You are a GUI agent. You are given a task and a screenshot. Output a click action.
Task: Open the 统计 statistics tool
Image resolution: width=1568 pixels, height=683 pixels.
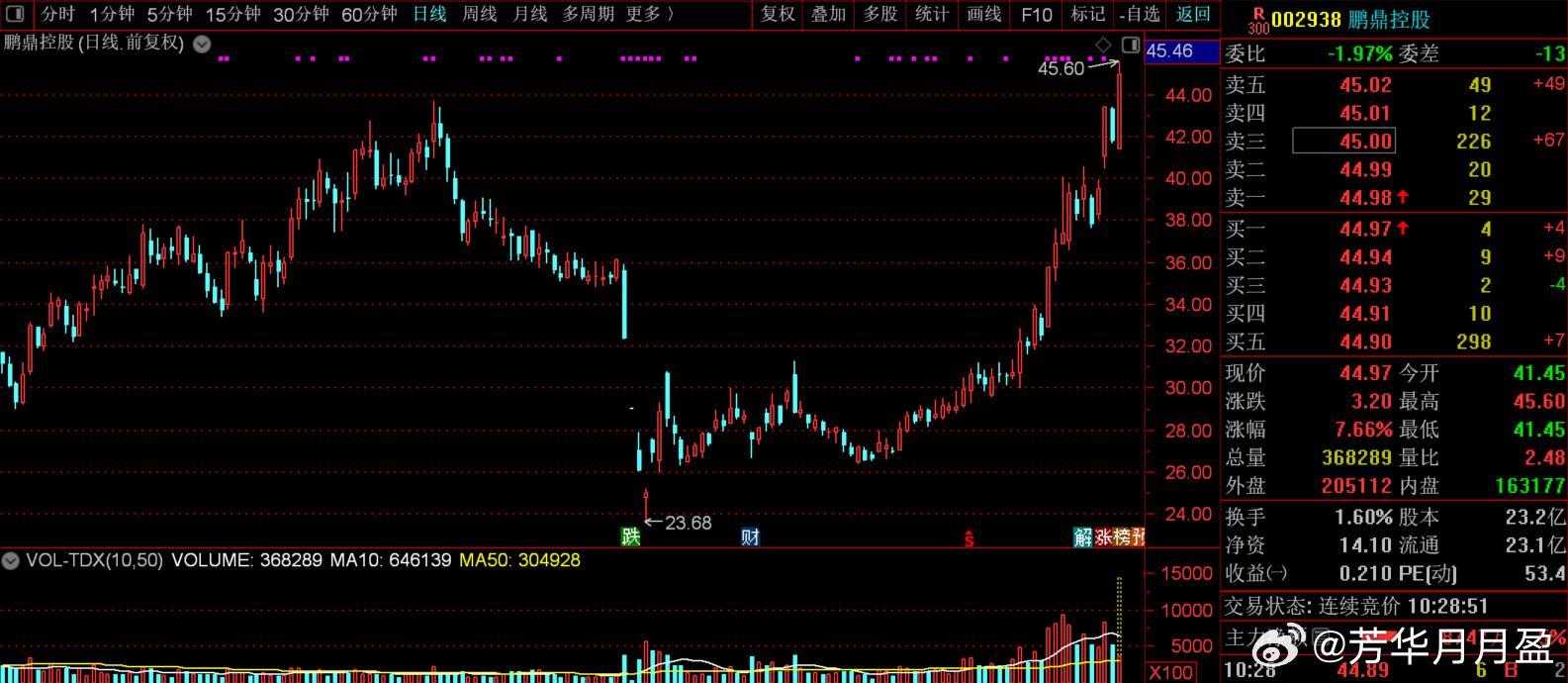932,14
